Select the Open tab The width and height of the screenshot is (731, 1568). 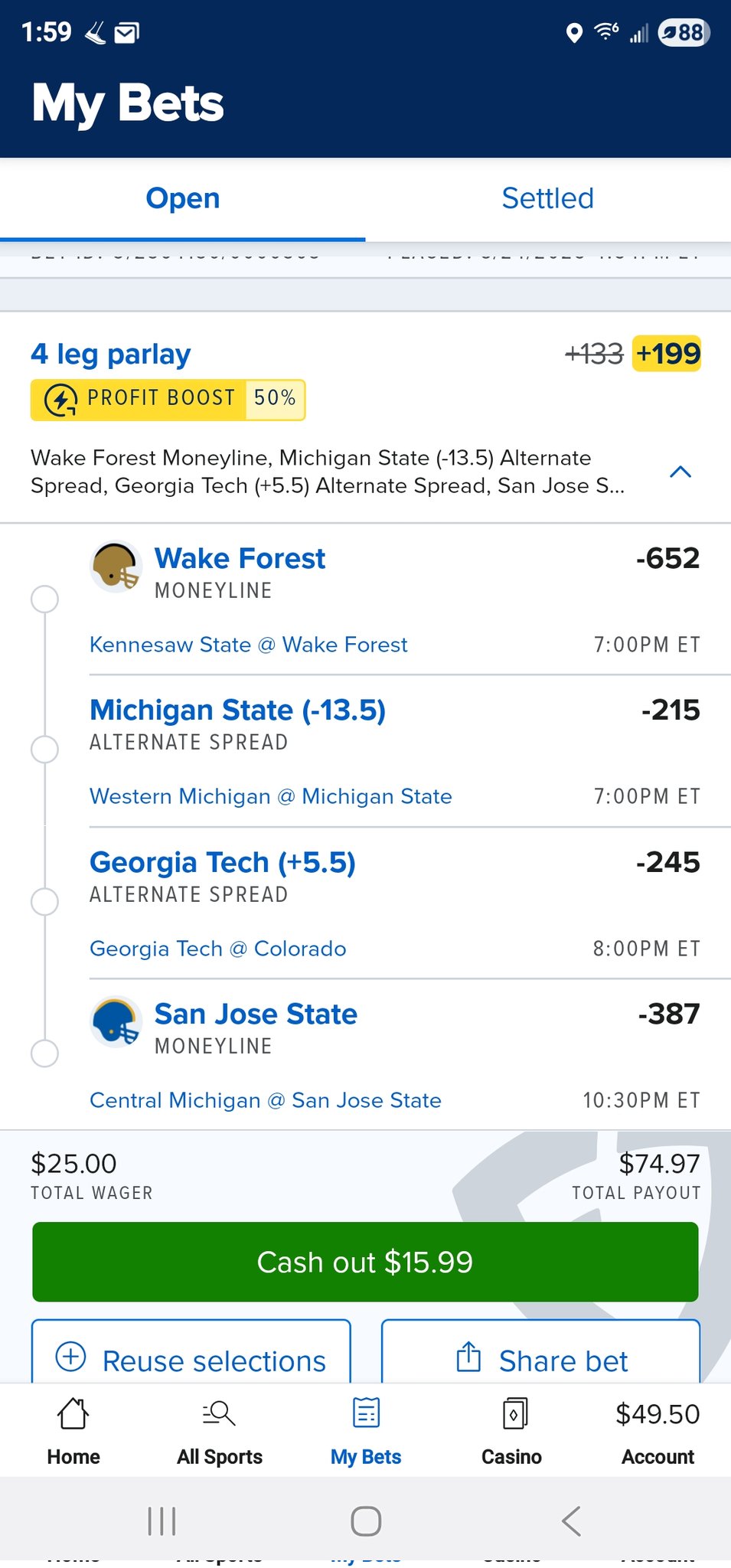coord(182,199)
